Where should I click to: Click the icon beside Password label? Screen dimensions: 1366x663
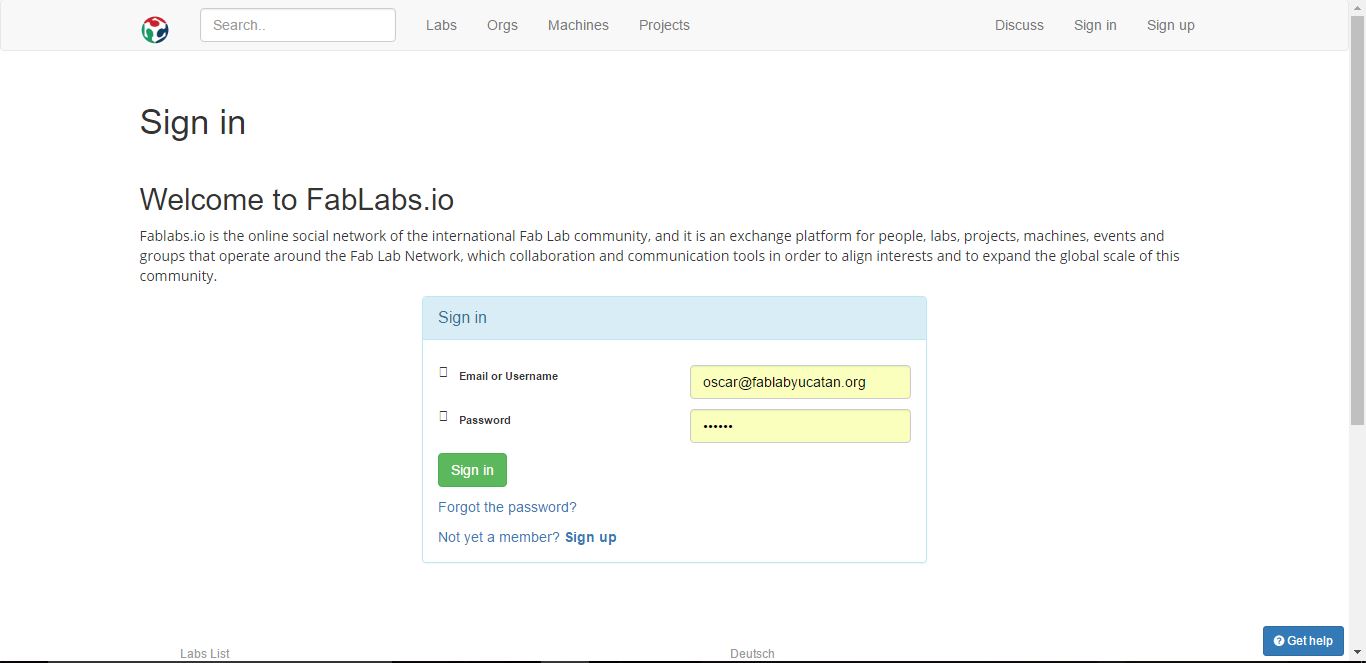tap(443, 416)
